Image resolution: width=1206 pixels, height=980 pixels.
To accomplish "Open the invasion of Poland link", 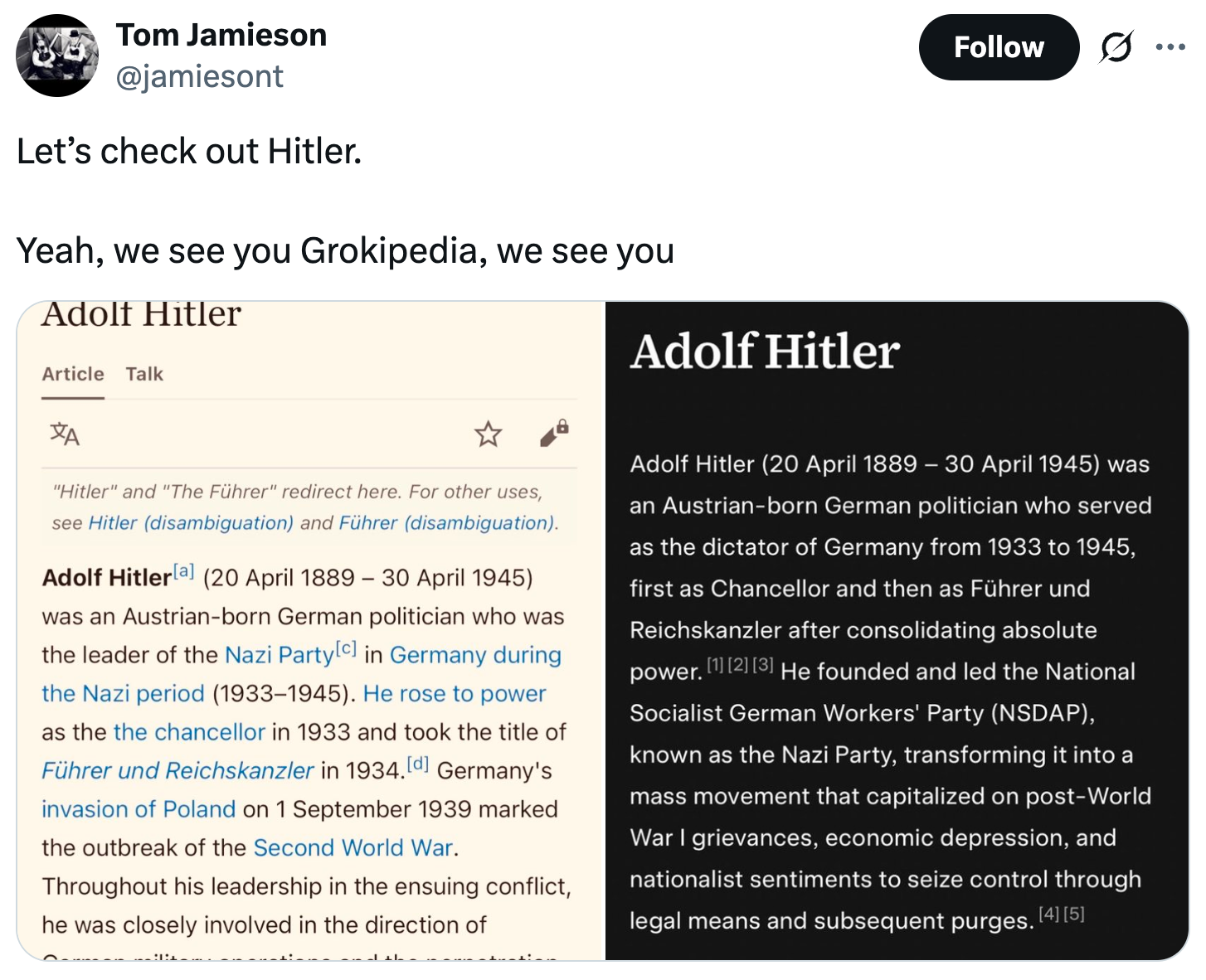I will point(139,809).
